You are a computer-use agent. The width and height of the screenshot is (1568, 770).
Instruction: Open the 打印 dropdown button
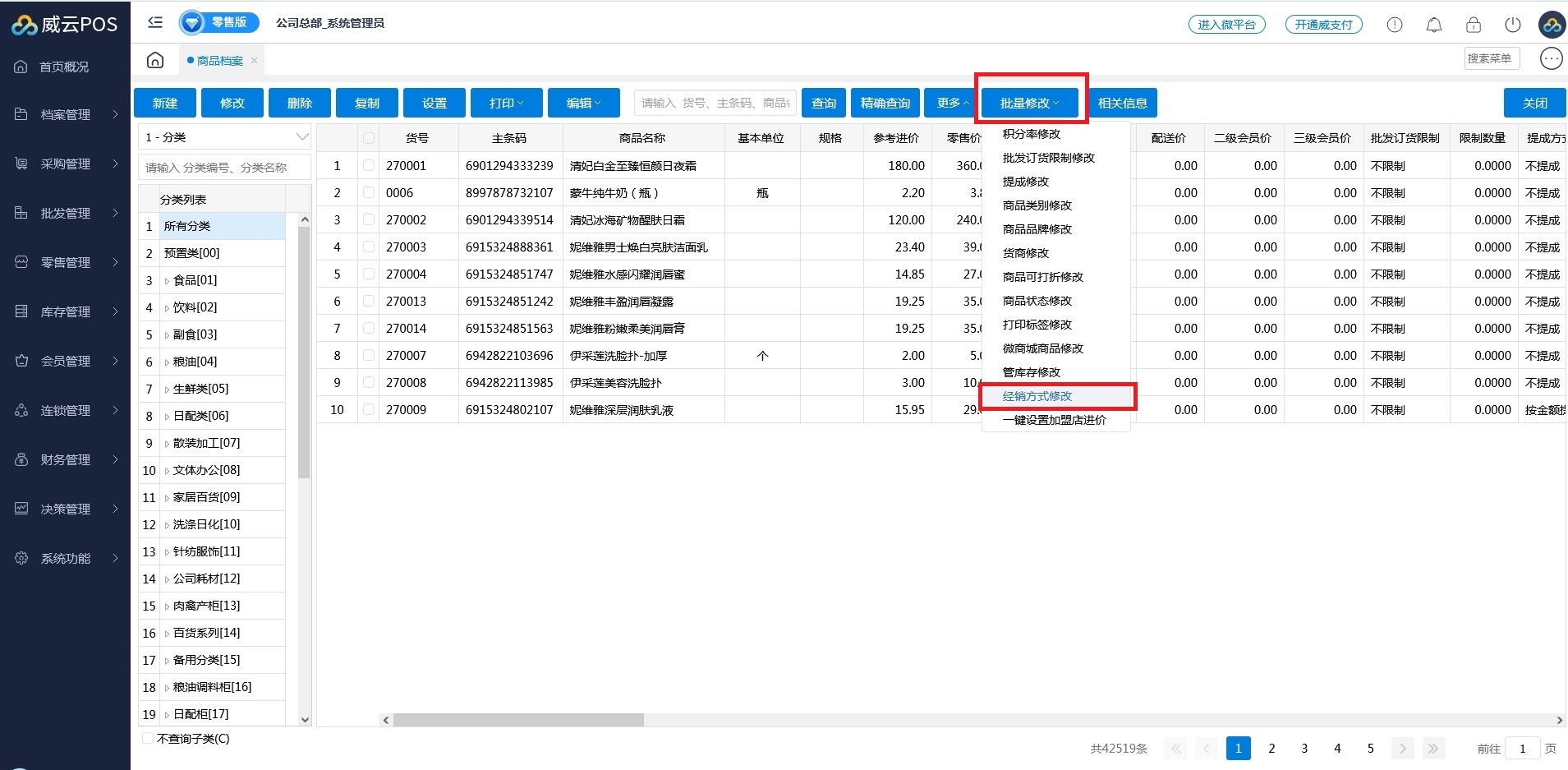506,103
